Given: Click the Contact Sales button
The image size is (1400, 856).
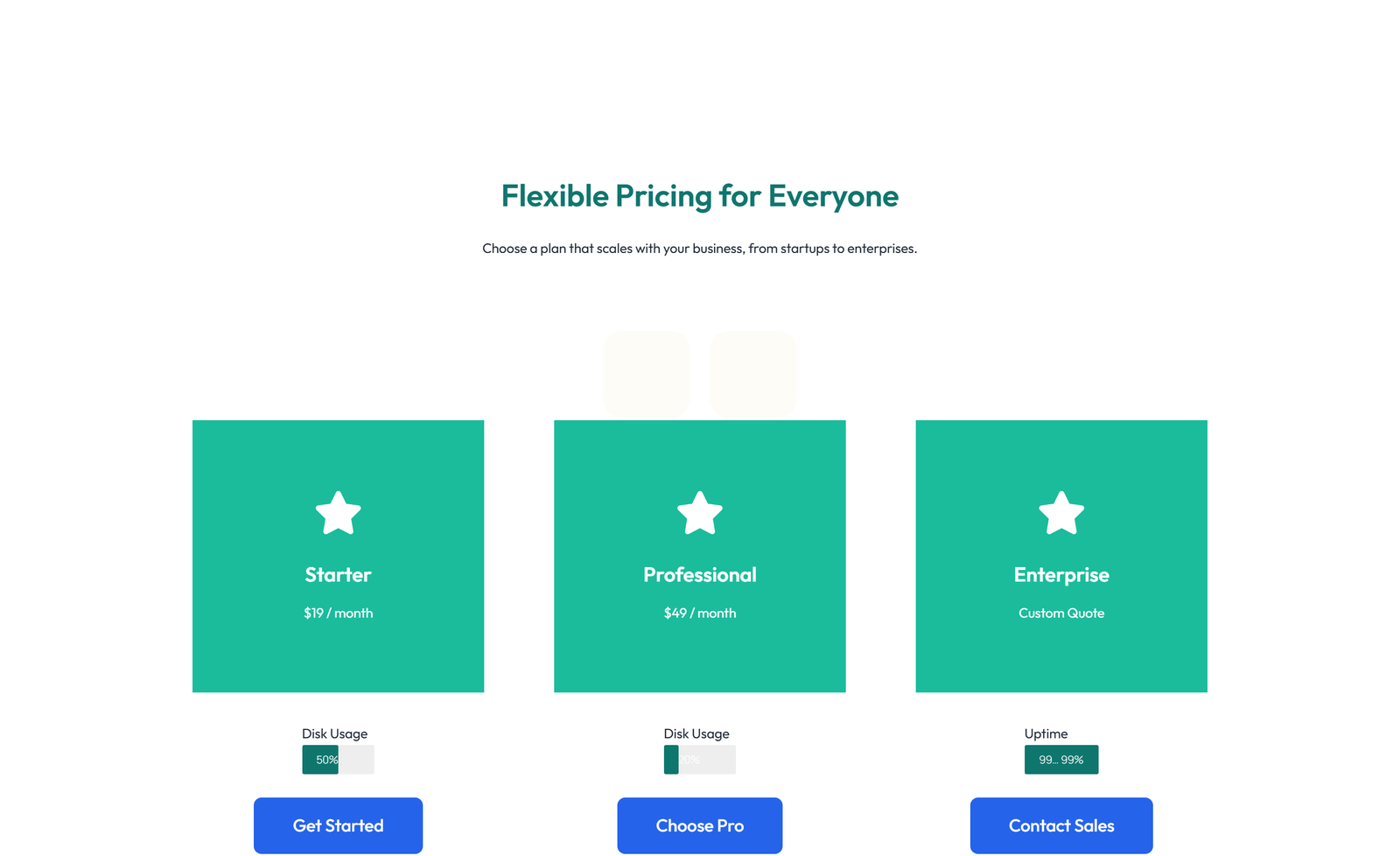Looking at the screenshot, I should pyautogui.click(x=1061, y=825).
